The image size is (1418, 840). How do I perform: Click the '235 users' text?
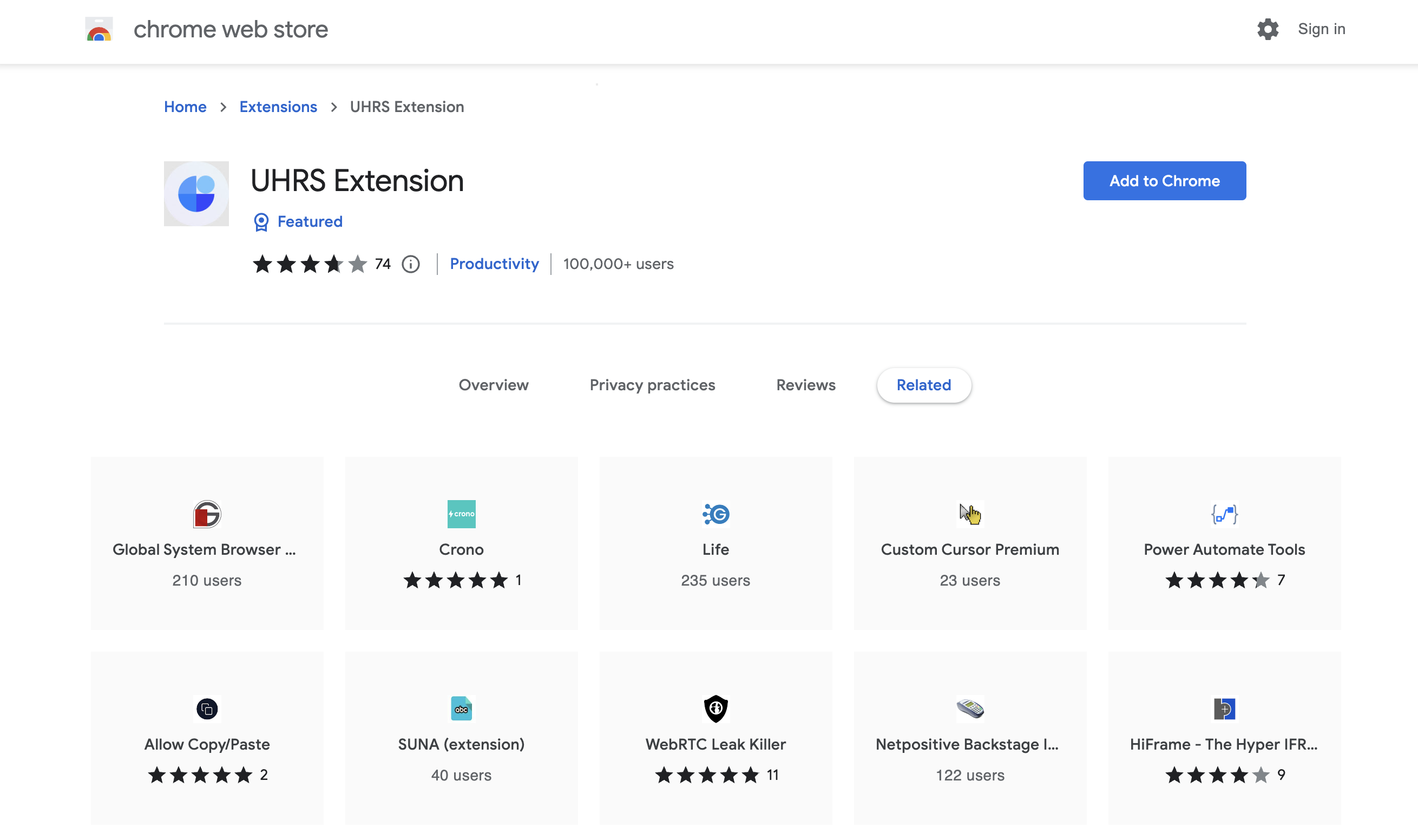click(716, 581)
